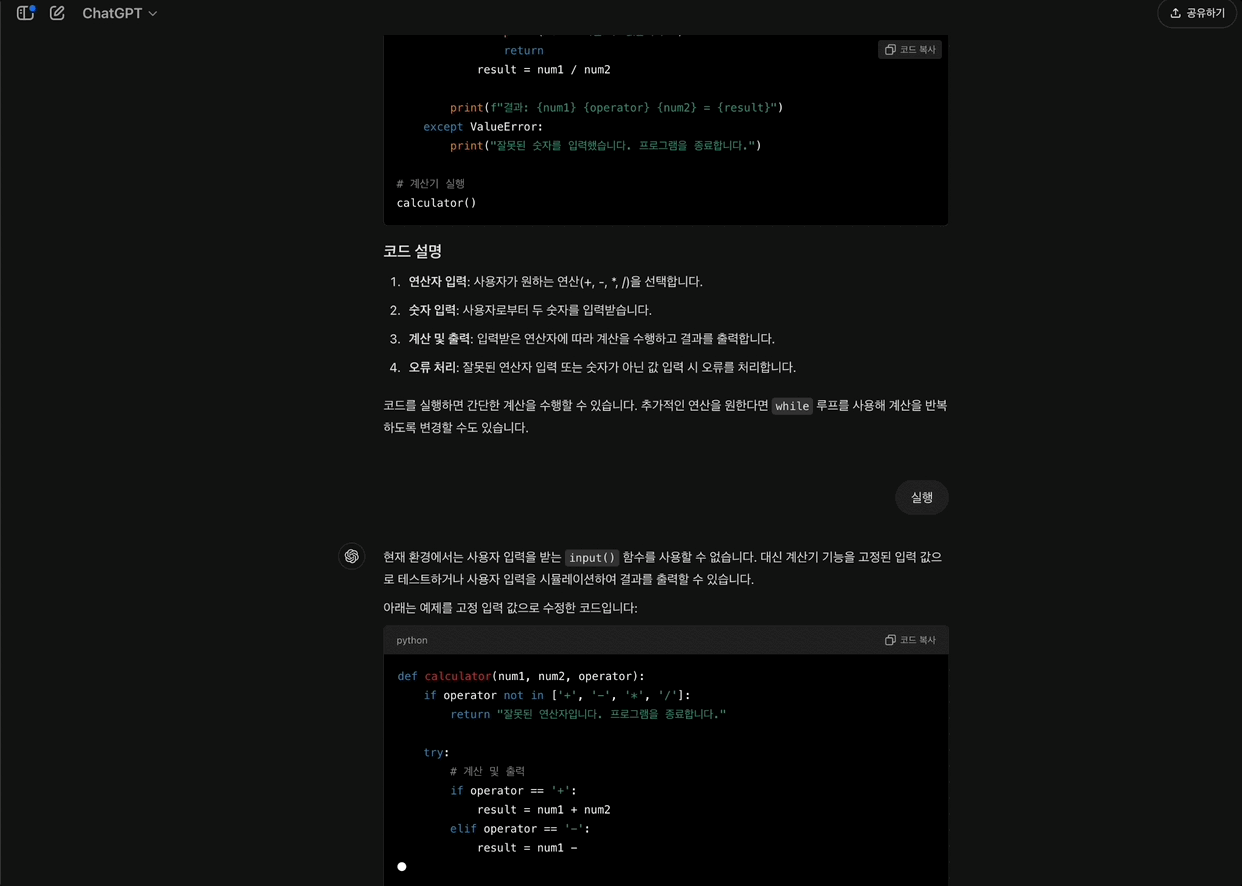Click the streaming white dot indicator
1242x886 pixels.
(x=402, y=867)
